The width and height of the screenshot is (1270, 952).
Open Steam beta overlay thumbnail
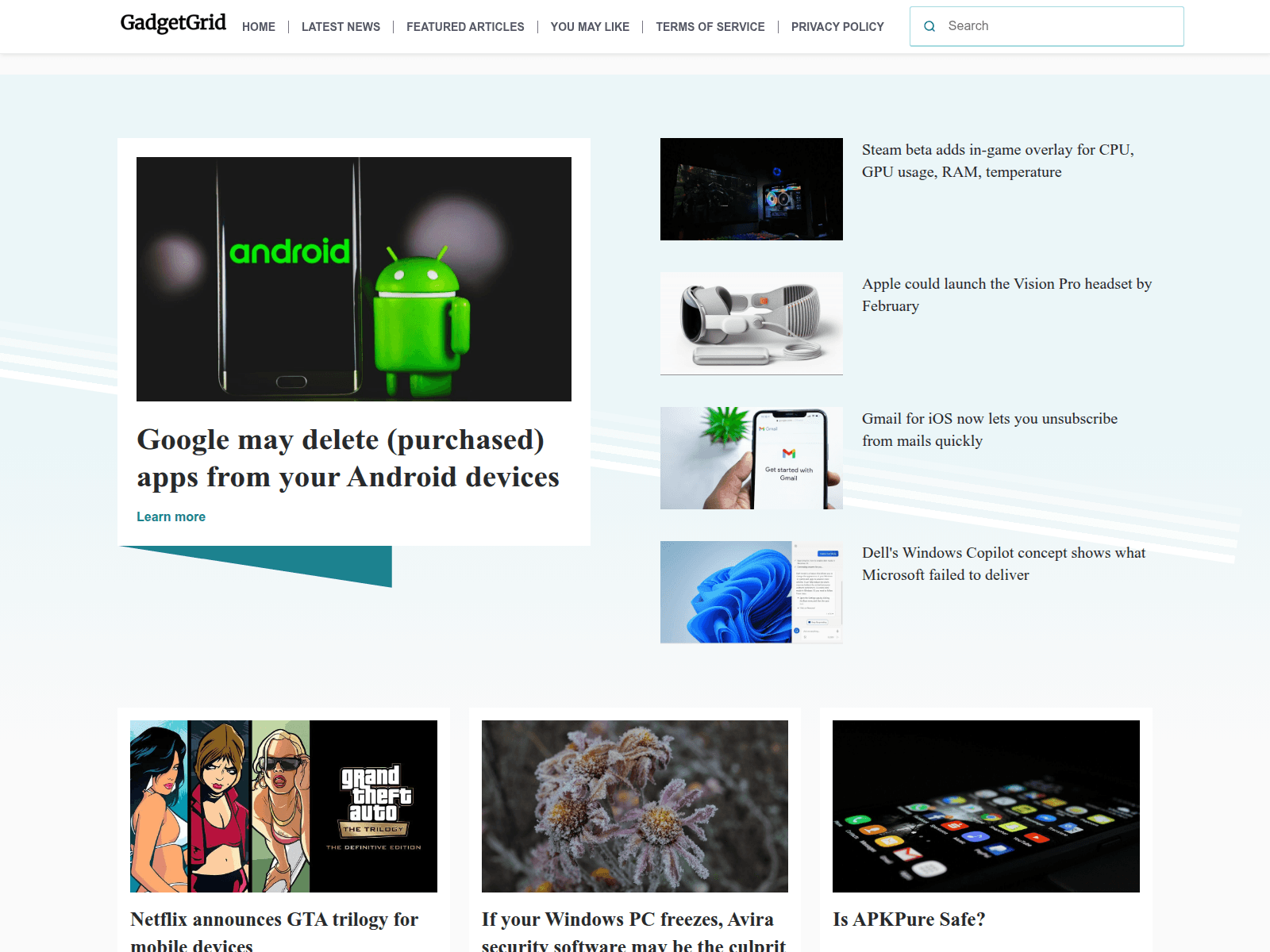(x=752, y=189)
